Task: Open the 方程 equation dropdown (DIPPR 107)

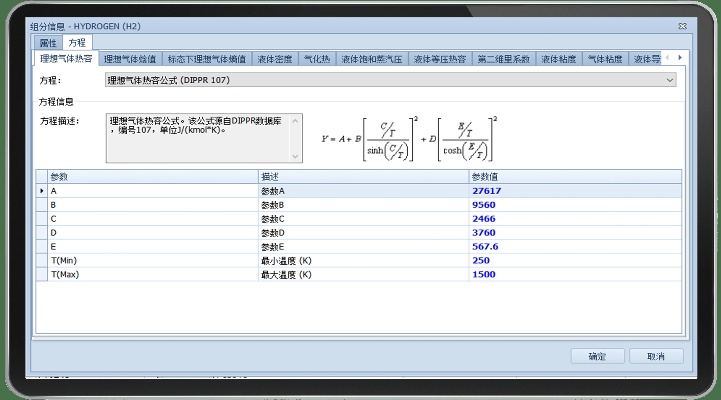Action: point(390,79)
